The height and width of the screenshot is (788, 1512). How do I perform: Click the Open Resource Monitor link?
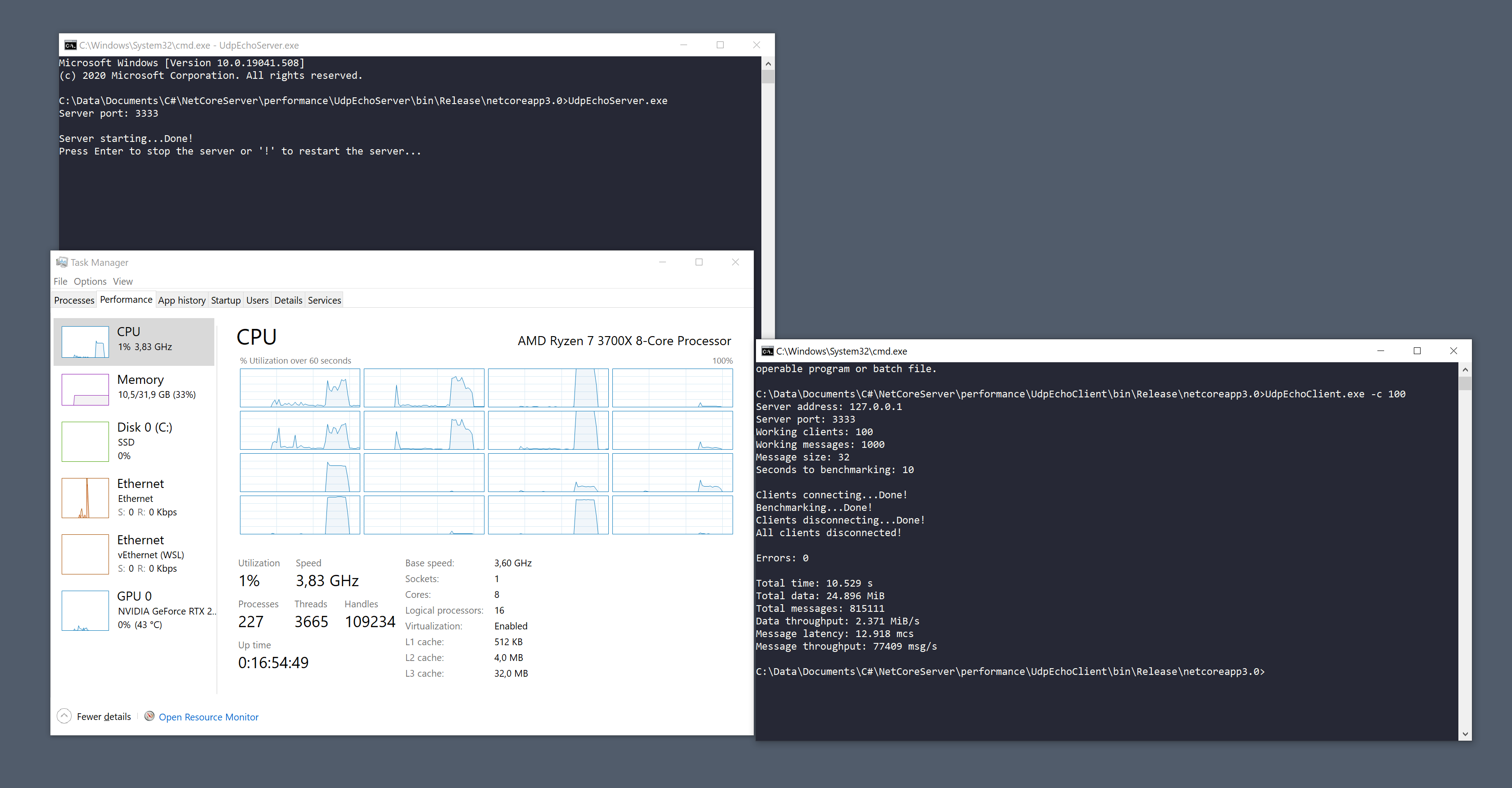[x=208, y=716]
